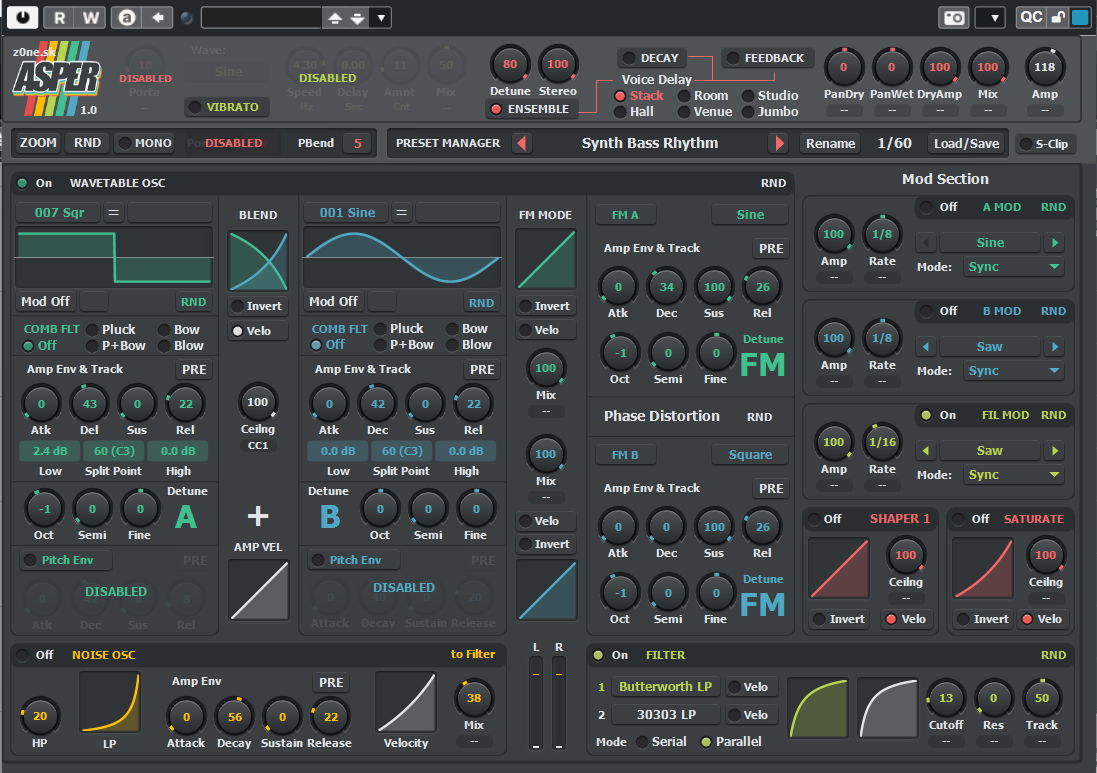Go to next preset with red right arrow
The image size is (1097, 773).
[x=778, y=143]
